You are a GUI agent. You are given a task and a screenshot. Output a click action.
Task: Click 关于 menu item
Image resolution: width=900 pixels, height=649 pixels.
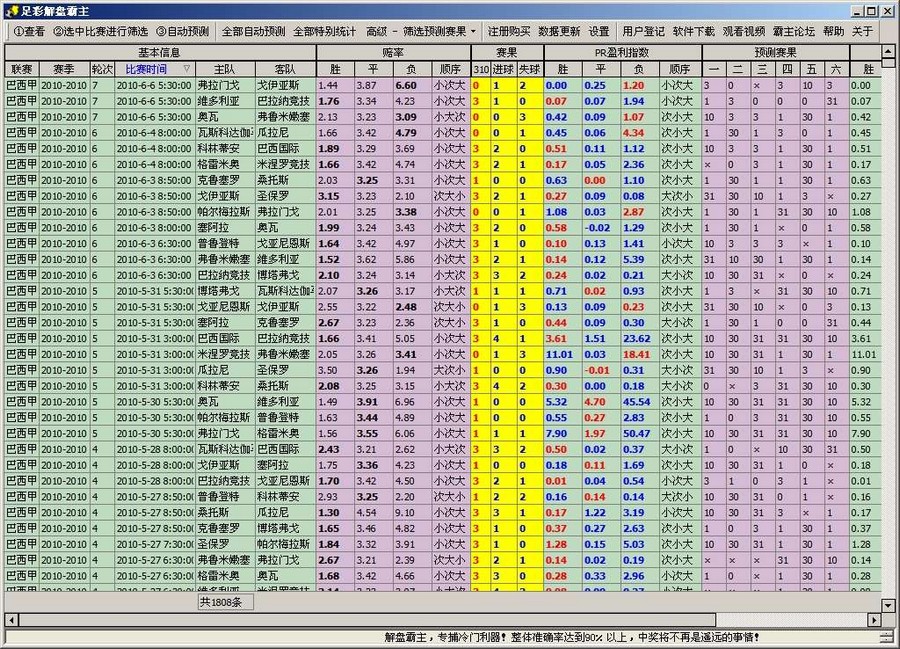(862, 32)
